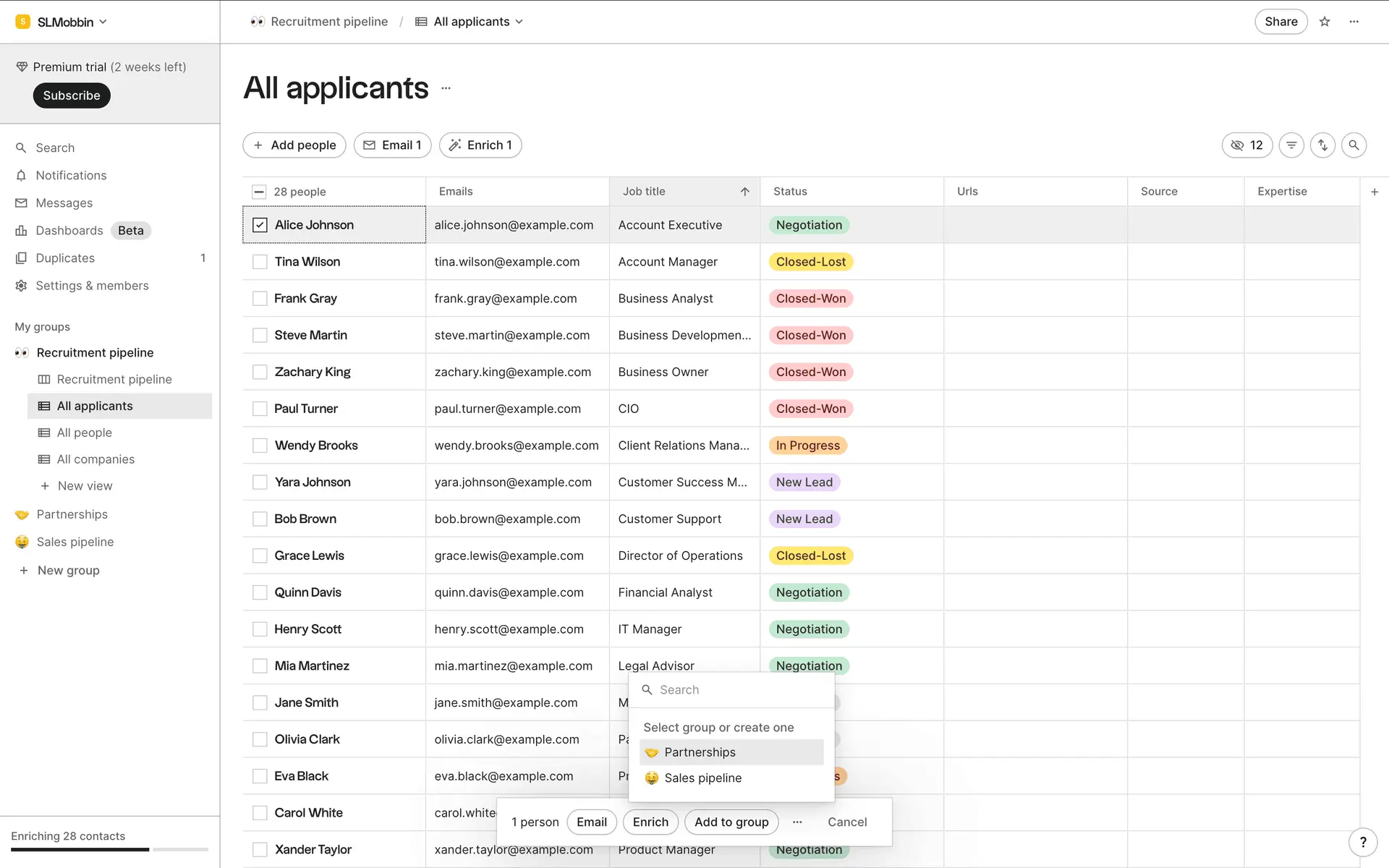
Task: Open the help question mark button
Action: point(1363,842)
